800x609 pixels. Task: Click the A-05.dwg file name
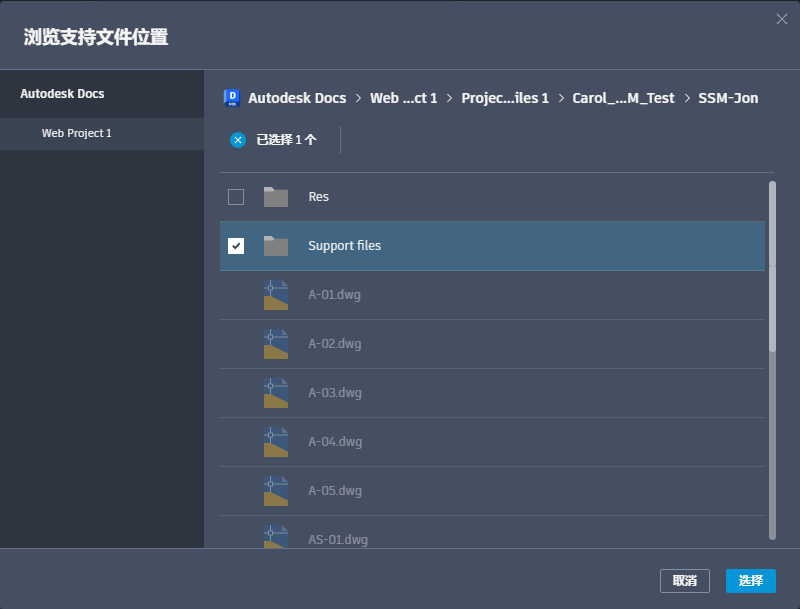coord(335,491)
